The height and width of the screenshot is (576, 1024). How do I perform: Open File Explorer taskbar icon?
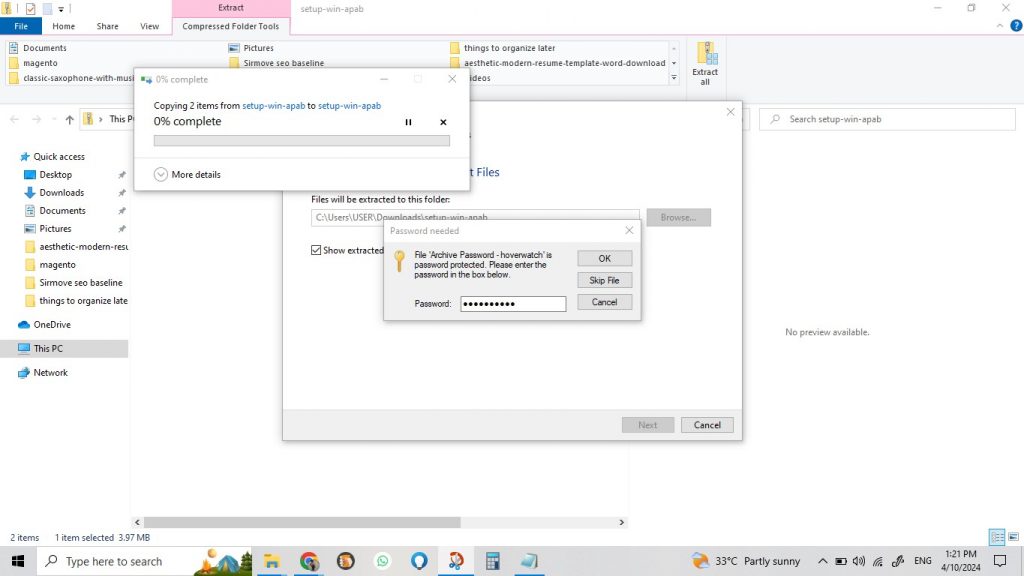[x=272, y=561]
